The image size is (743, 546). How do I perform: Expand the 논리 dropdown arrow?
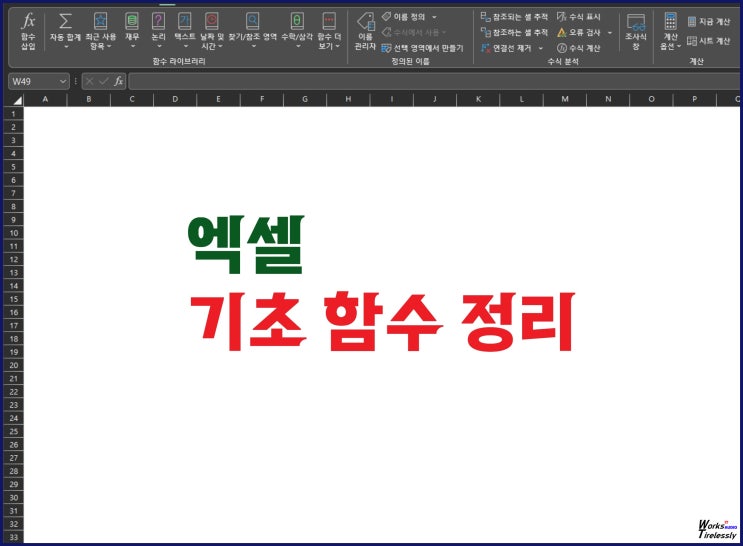159,46
